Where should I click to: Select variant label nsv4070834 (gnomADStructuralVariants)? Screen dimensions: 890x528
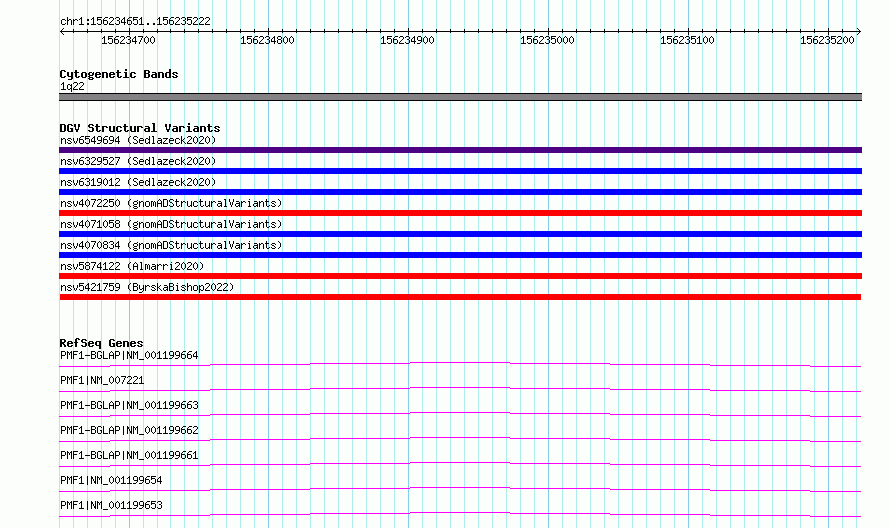[x=171, y=245]
